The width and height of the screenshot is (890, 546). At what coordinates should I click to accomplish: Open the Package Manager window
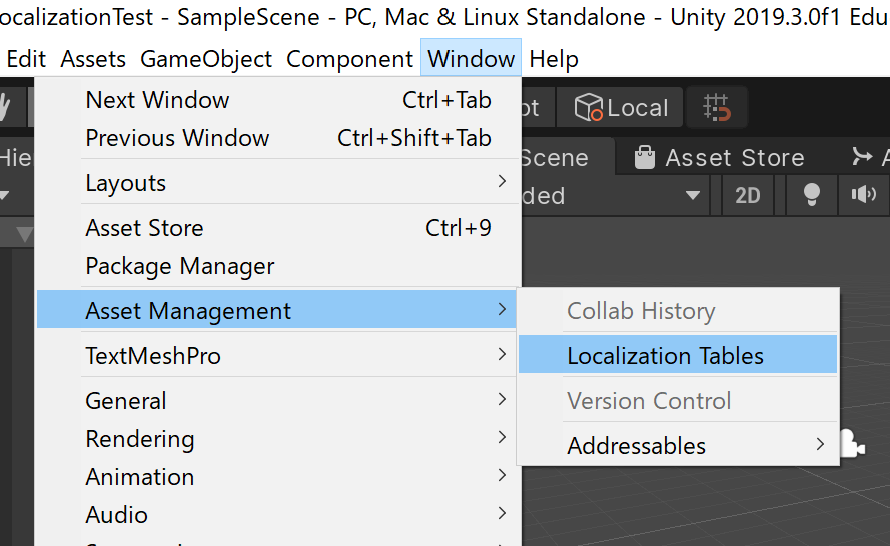pyautogui.click(x=180, y=266)
